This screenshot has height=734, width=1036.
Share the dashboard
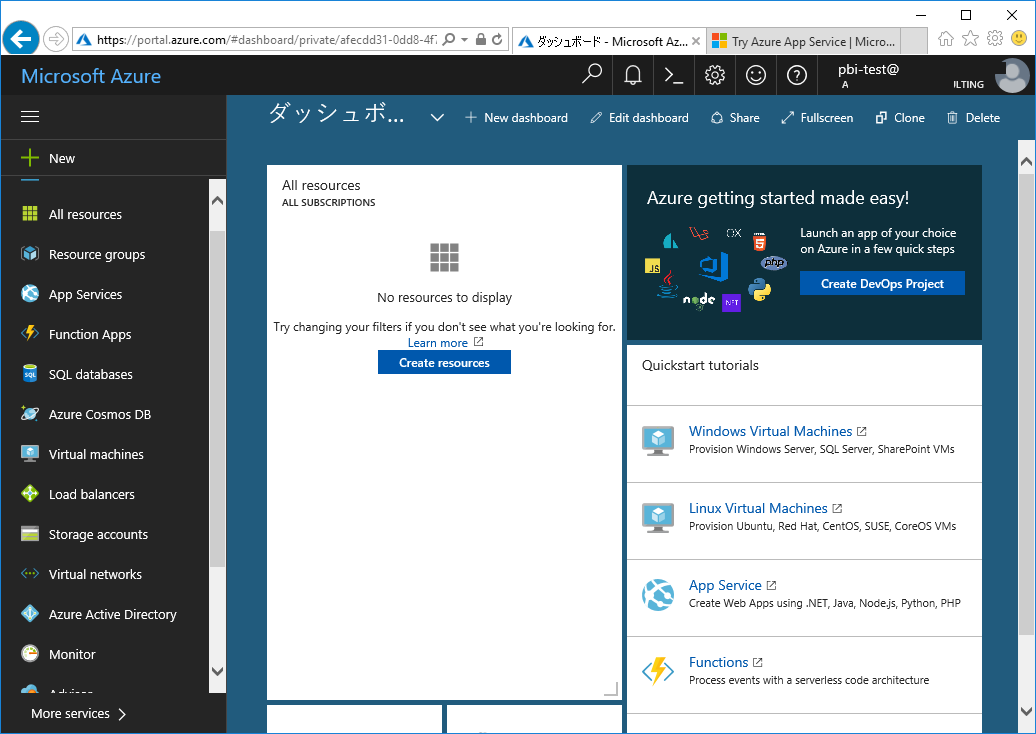pyautogui.click(x=735, y=118)
